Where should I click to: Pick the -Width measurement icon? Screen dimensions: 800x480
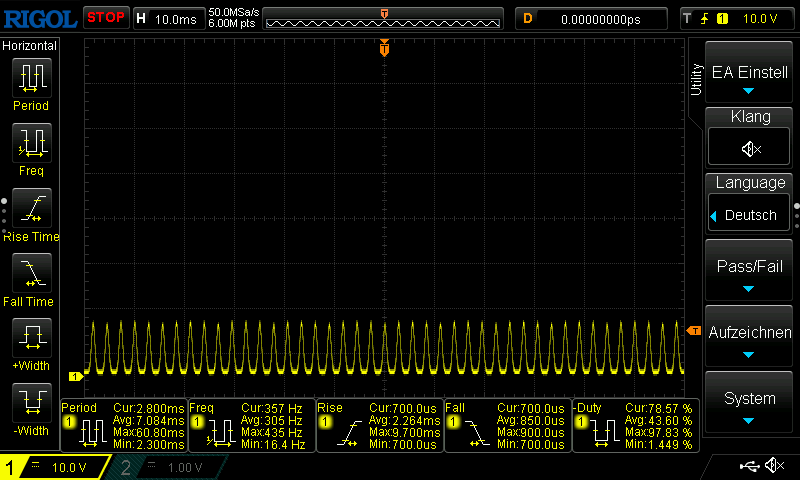click(x=30, y=406)
